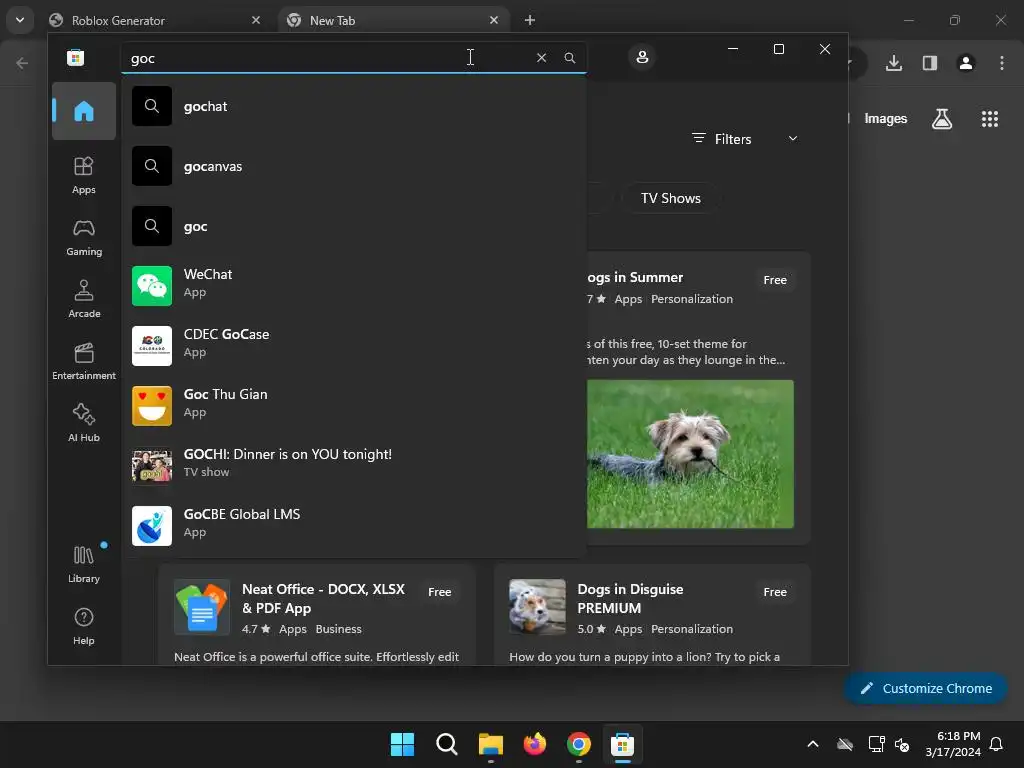Screen dimensions: 1024x768
Task: Open Neat Office - DOCX, XLSX & PDF App title
Action: [323, 599]
